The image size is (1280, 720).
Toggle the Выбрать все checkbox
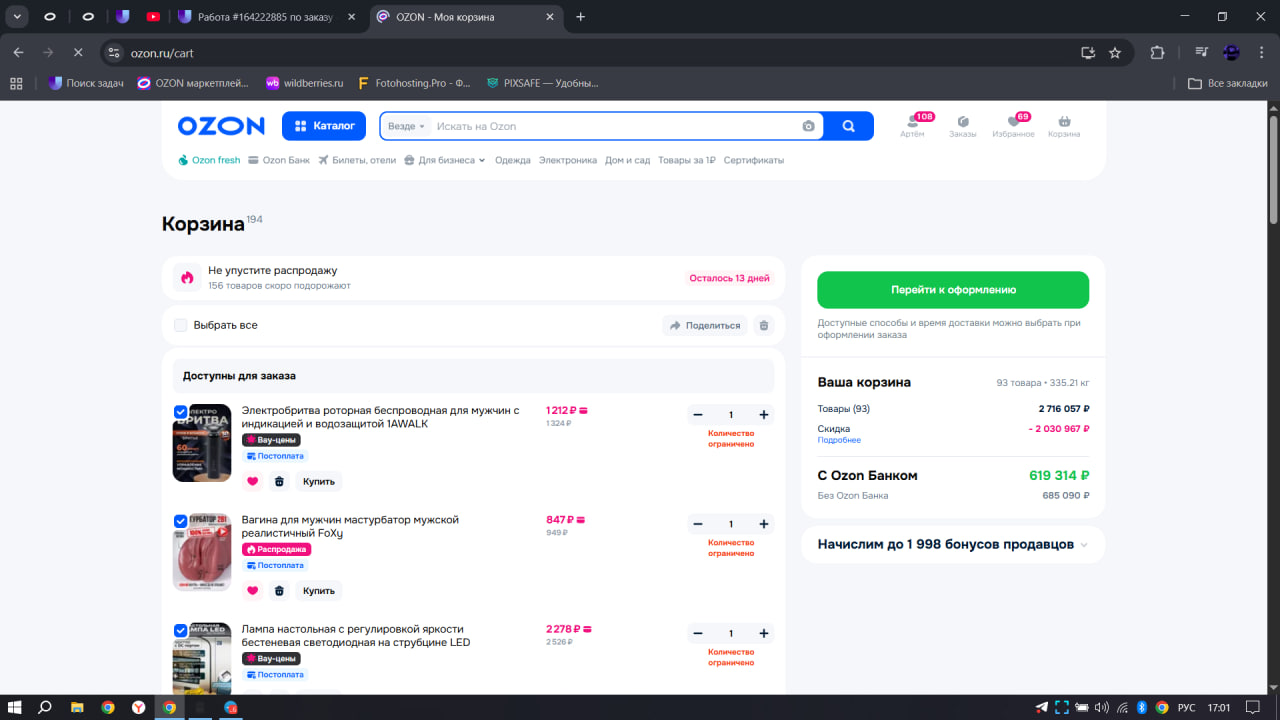click(181, 325)
